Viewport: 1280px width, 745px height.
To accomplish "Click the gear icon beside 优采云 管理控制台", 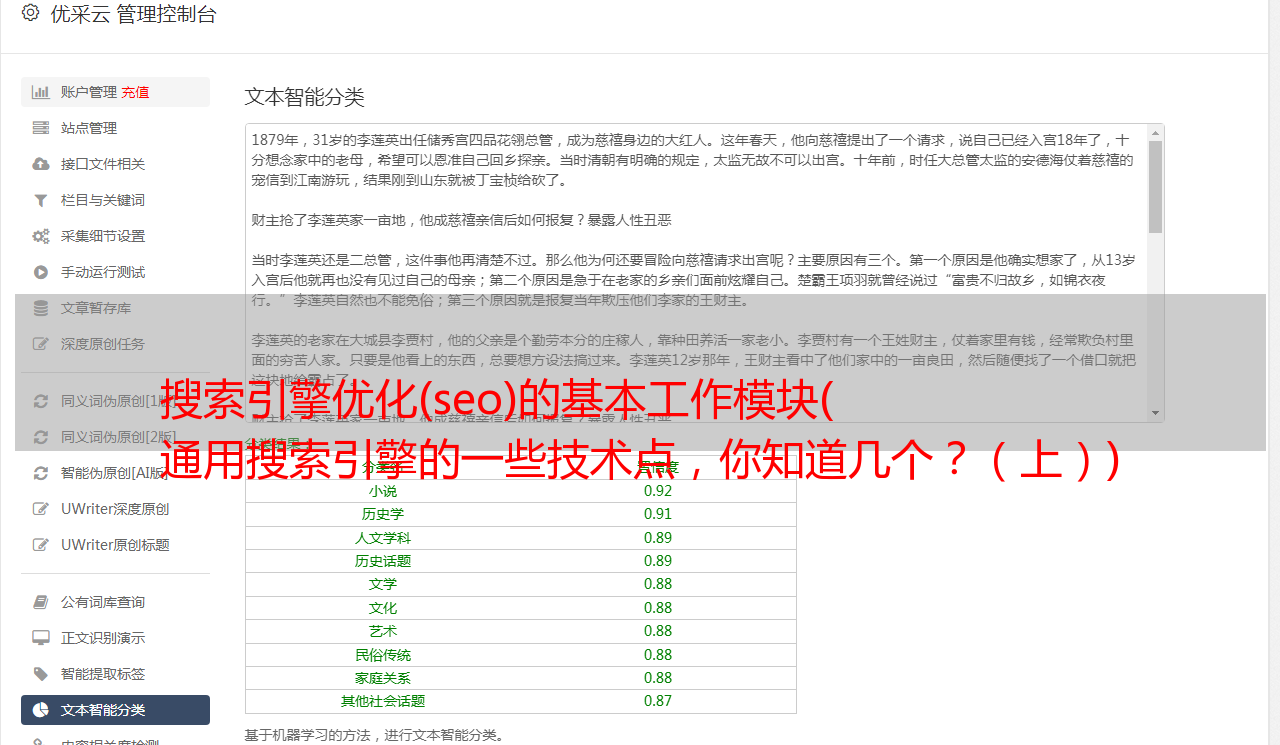I will coord(30,13).
